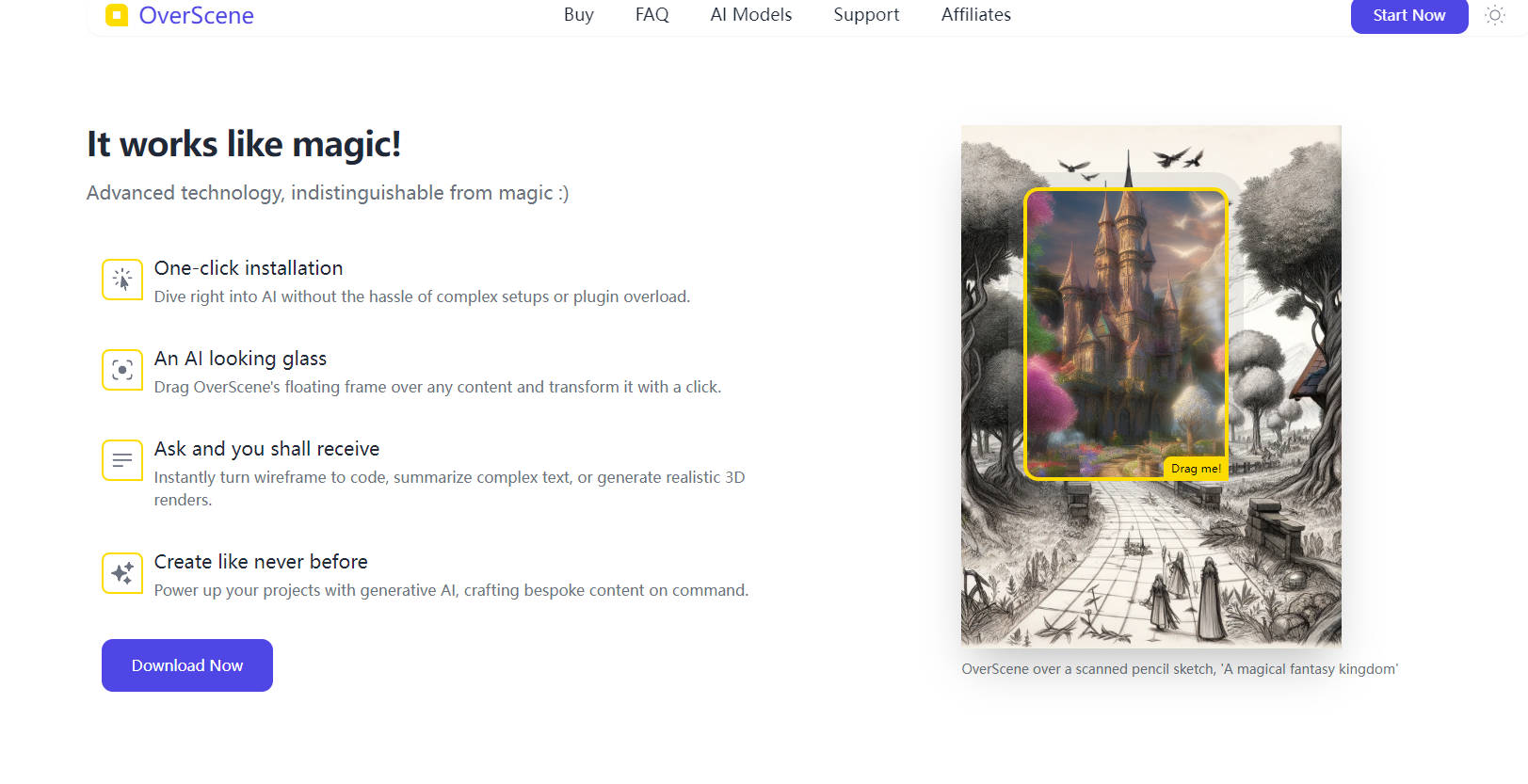1528x784 pixels.
Task: Click the AI looking glass focus icon
Action: (x=122, y=370)
